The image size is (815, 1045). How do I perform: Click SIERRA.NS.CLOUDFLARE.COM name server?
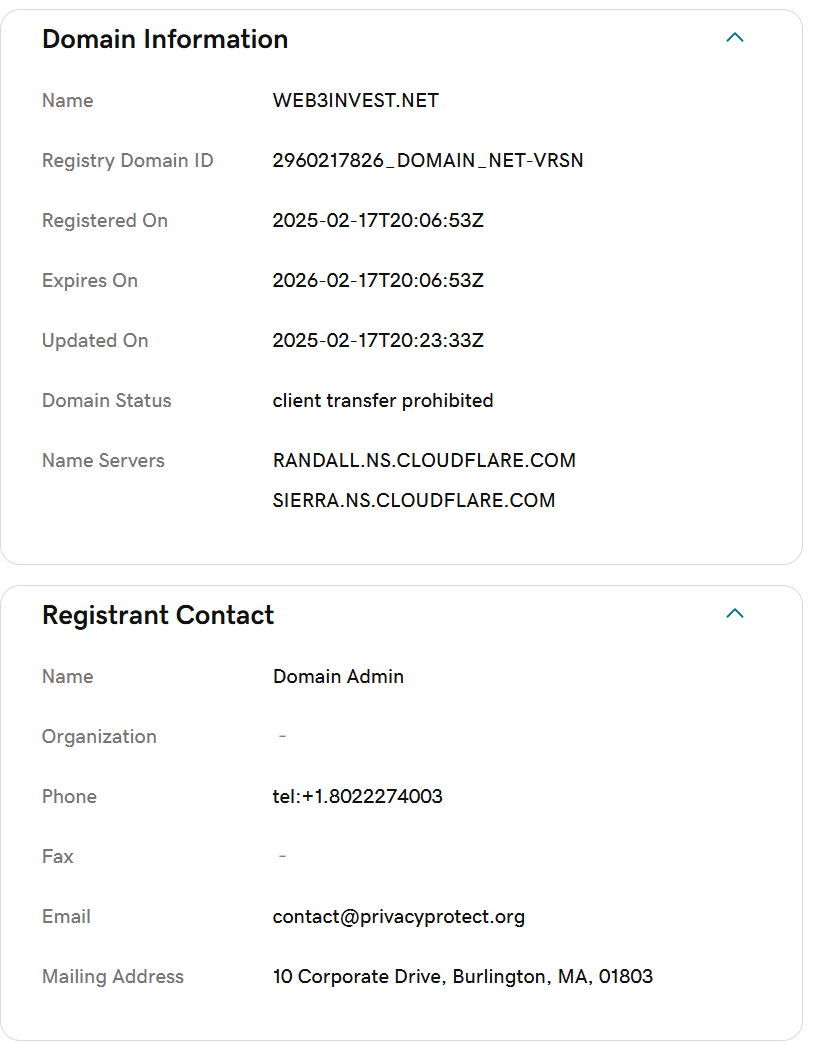click(414, 501)
